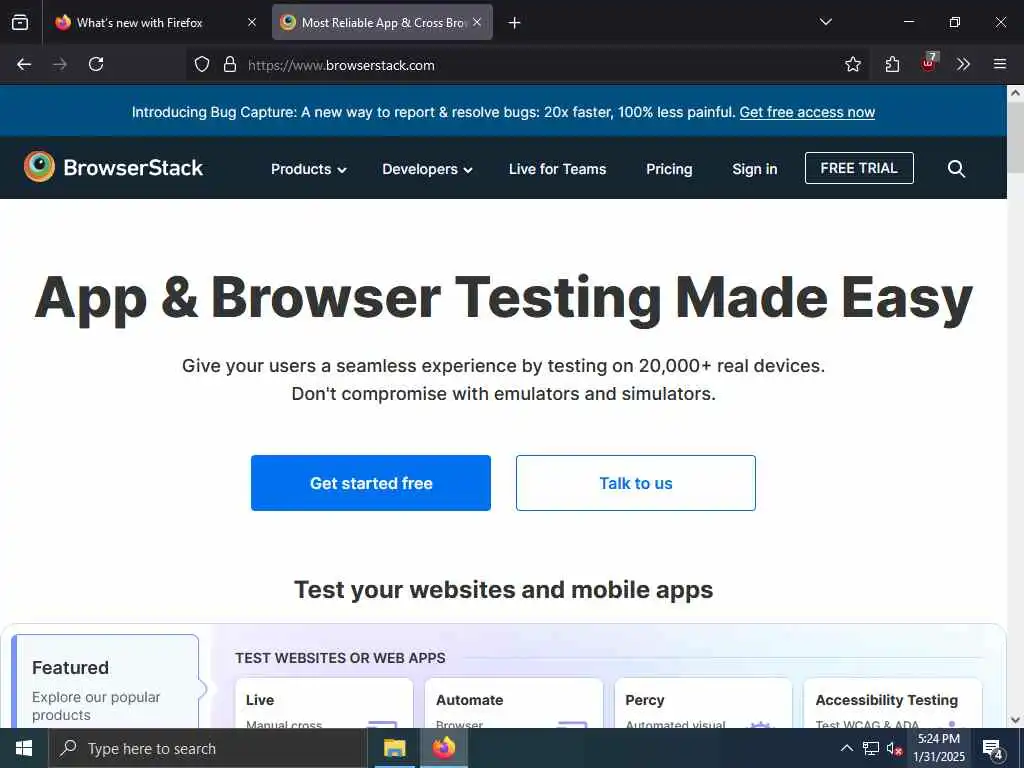Reload the current page

point(96,64)
